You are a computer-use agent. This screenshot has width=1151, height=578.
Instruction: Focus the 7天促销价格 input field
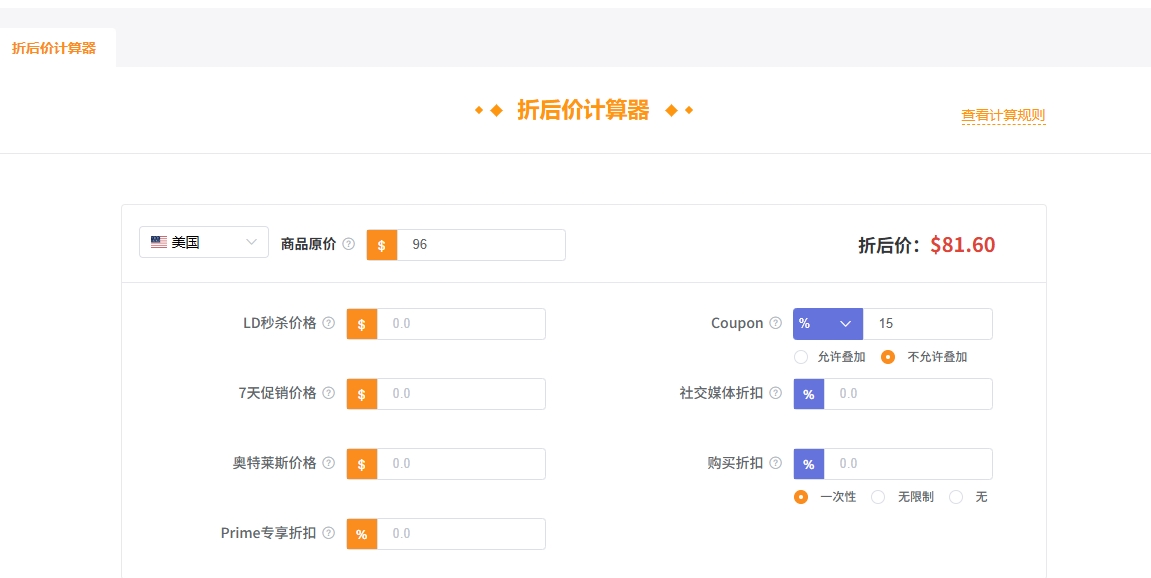(x=461, y=394)
